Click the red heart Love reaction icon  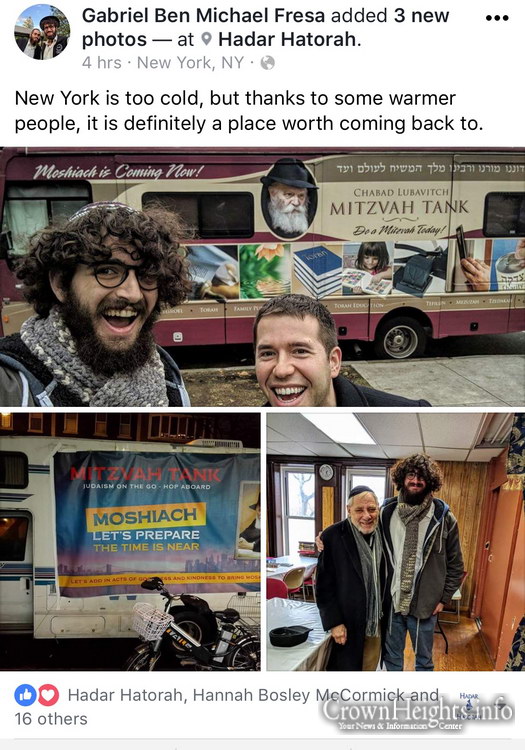[x=48, y=695]
